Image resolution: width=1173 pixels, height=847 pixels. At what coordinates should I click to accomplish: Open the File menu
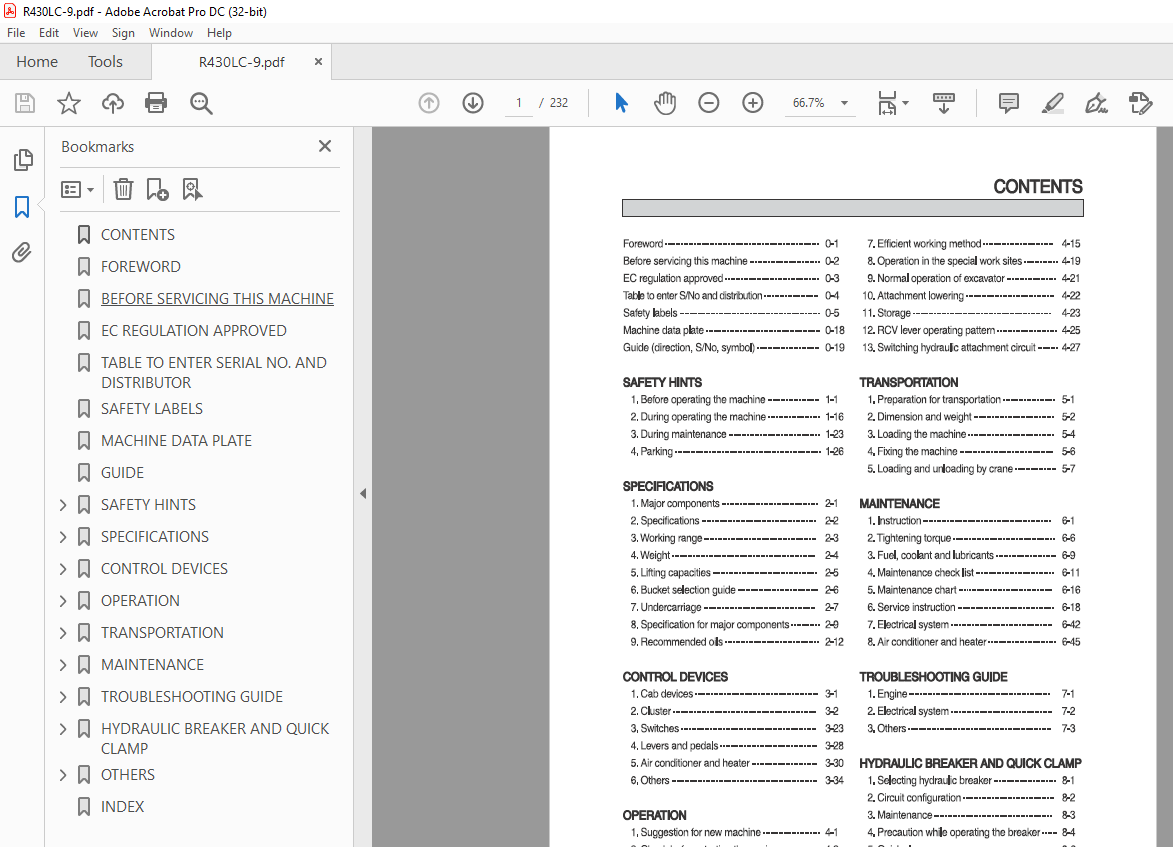(16, 33)
